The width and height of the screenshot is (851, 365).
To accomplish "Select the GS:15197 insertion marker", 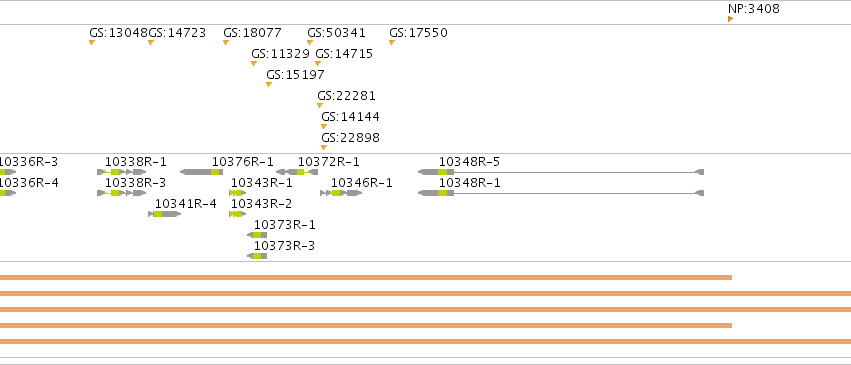I will coord(269,84).
